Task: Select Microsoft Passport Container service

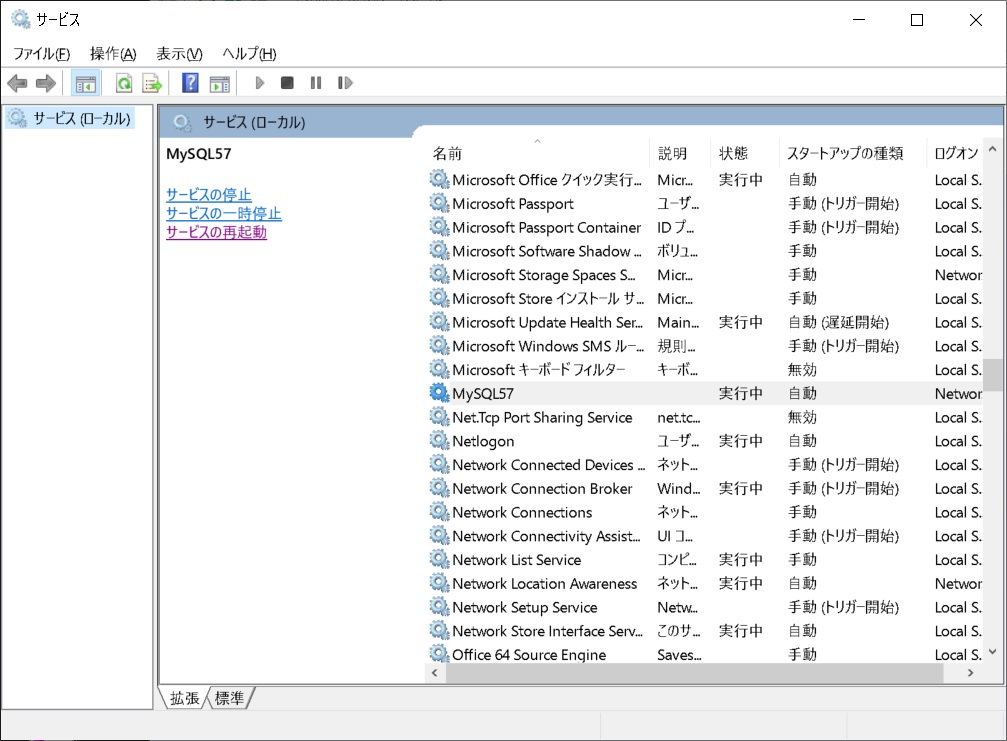Action: click(705, 227)
